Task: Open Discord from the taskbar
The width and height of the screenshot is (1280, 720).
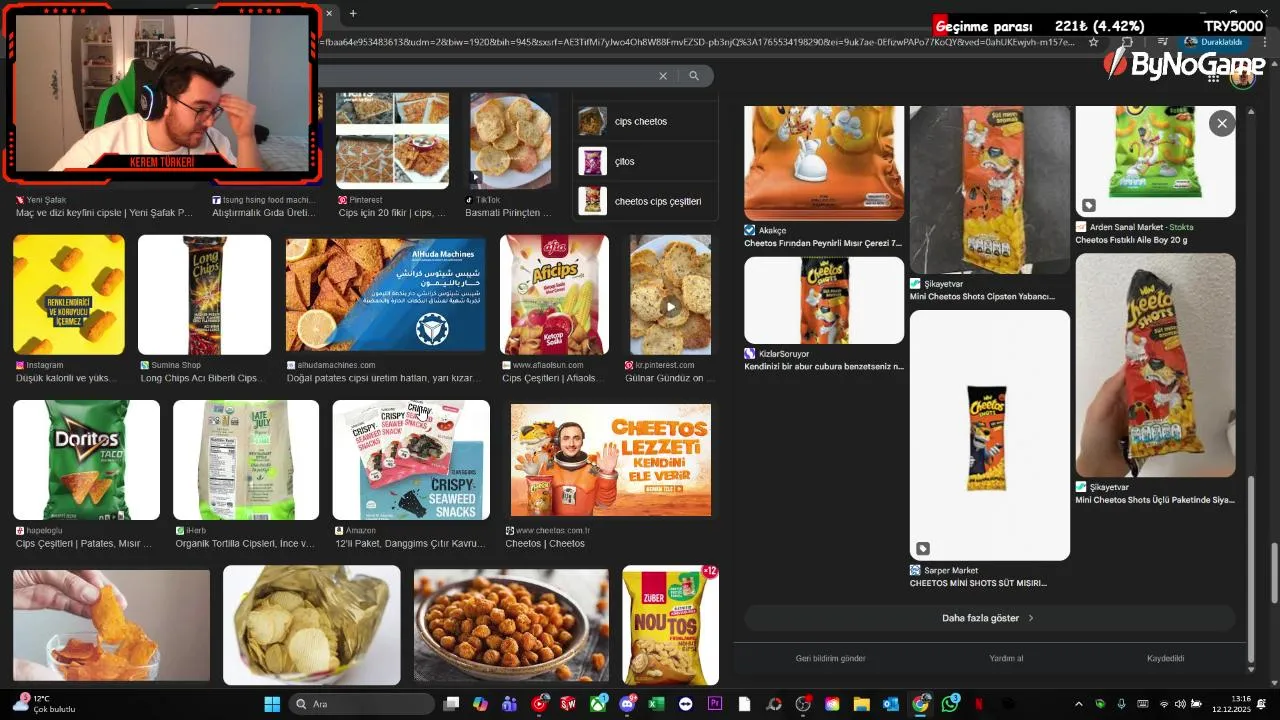Action: 627,704
